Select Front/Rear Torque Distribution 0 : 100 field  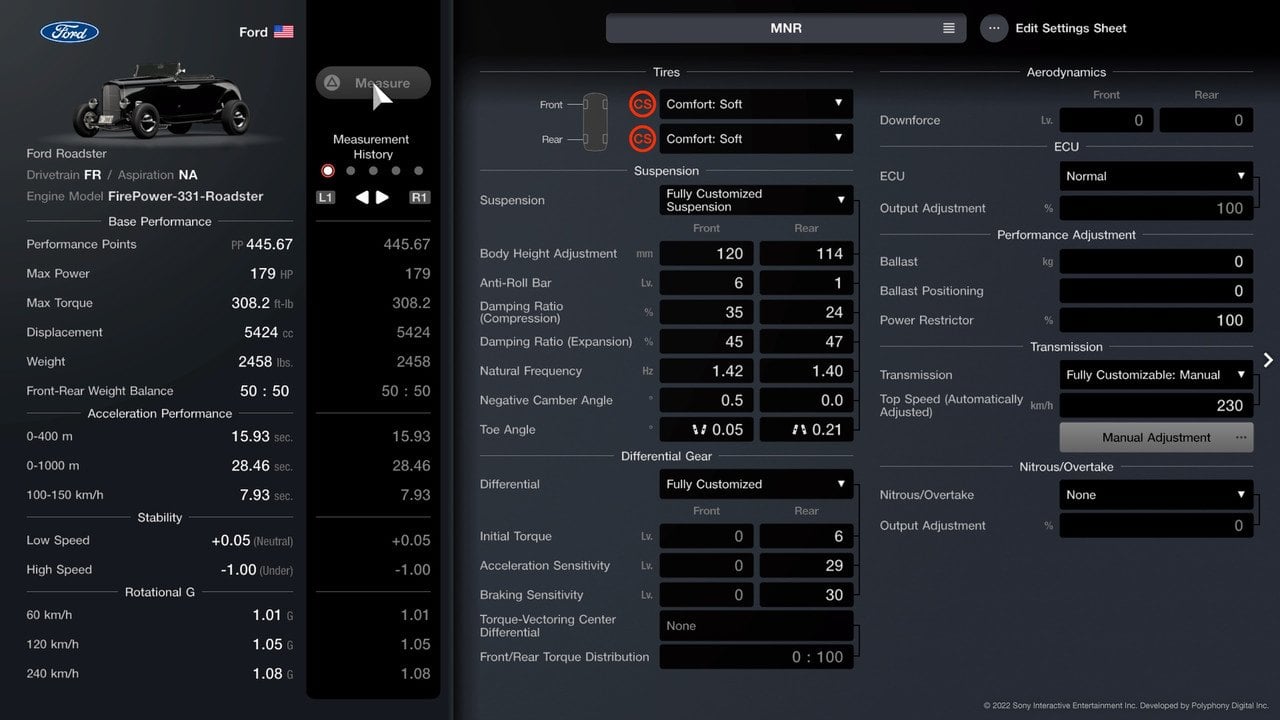756,657
